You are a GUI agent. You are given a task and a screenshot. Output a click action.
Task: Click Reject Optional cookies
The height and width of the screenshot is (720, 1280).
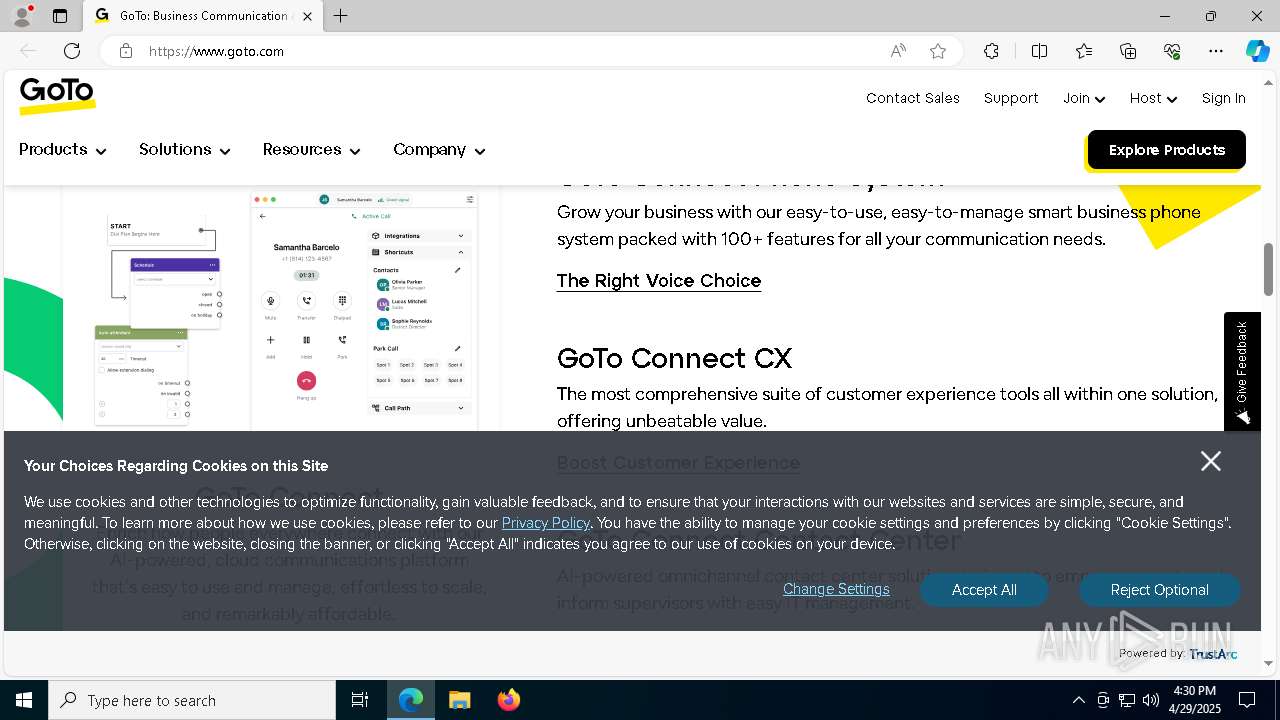(1159, 590)
